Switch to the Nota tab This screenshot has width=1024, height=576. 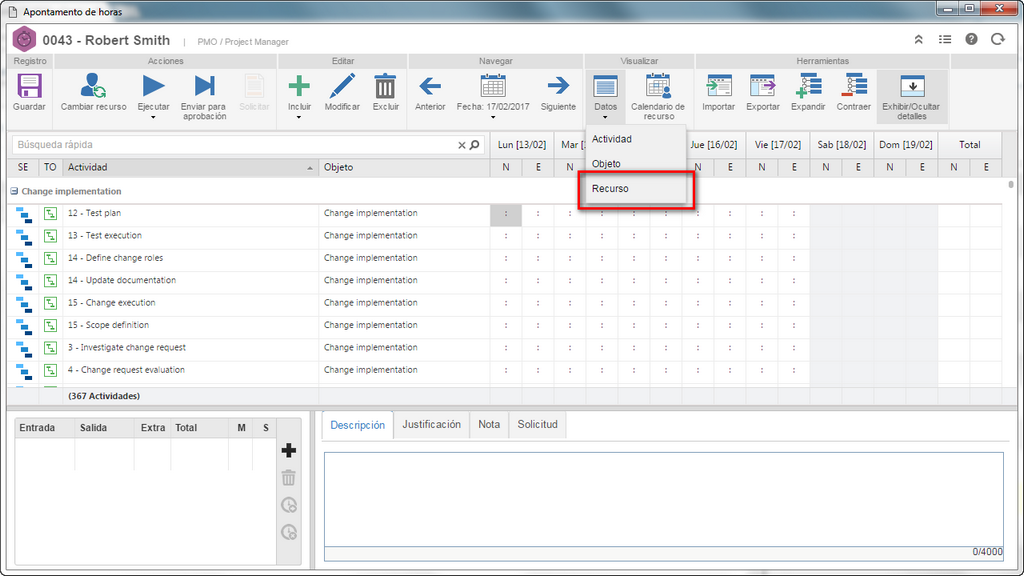(x=488, y=424)
